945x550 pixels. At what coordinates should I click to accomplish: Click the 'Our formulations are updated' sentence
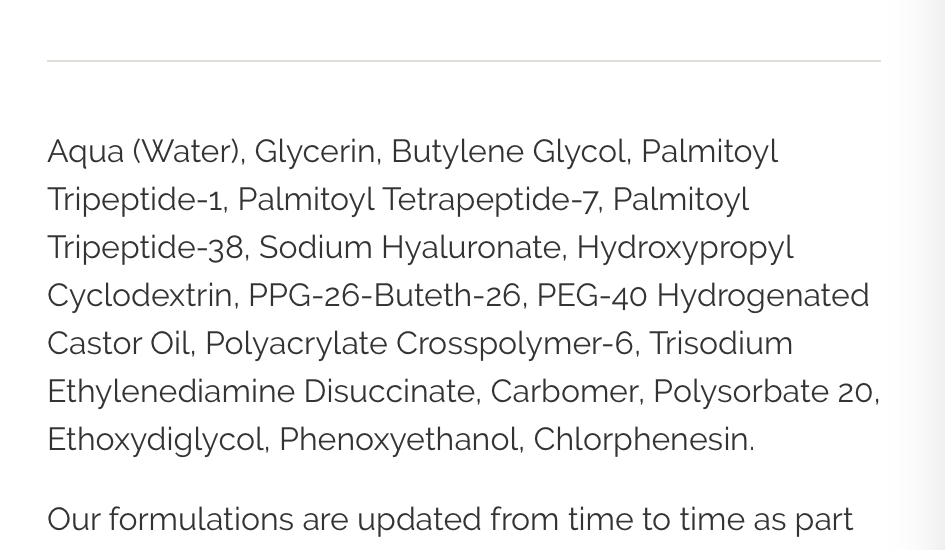pyautogui.click(x=450, y=519)
